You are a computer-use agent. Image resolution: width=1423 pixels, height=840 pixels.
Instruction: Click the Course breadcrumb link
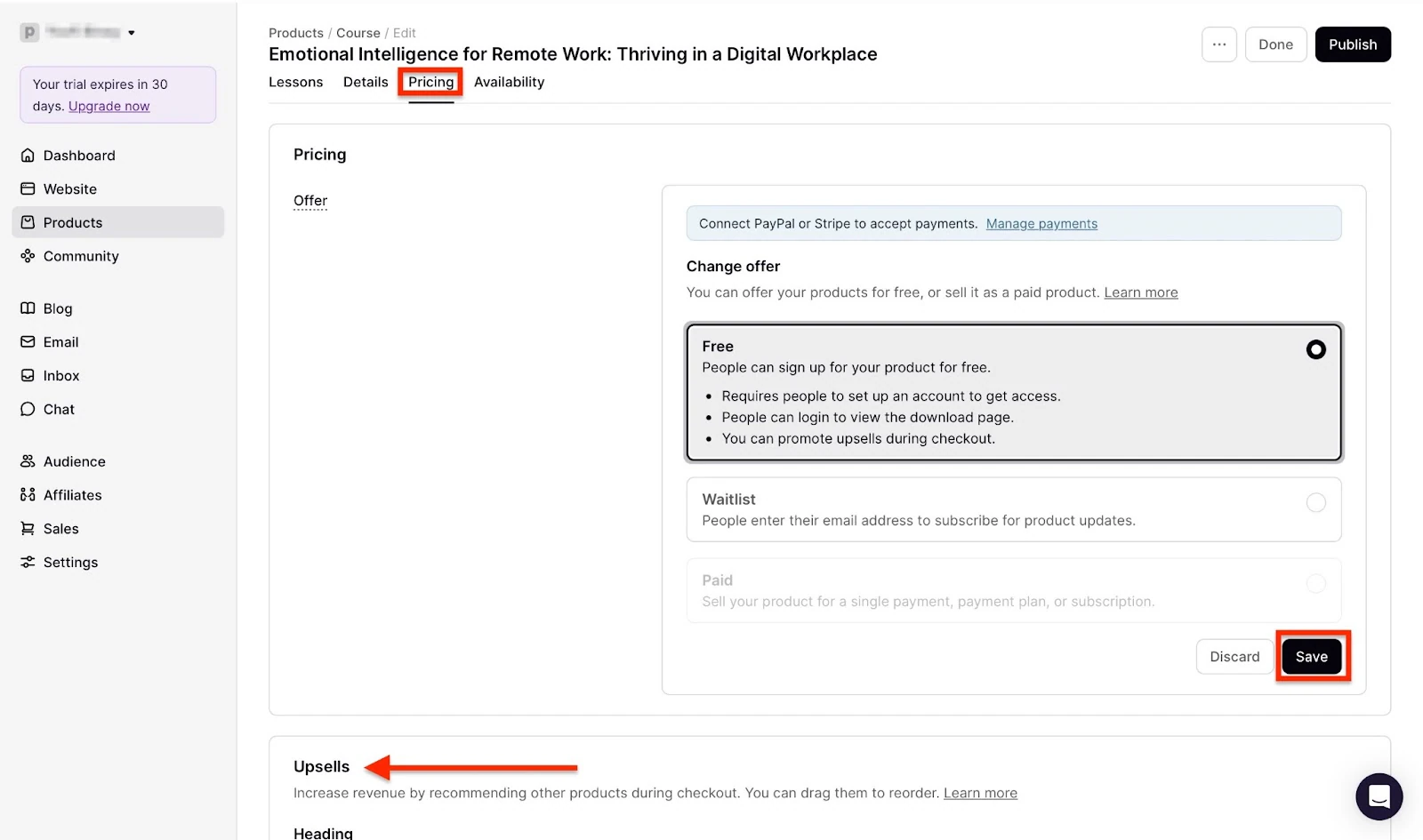click(x=358, y=33)
